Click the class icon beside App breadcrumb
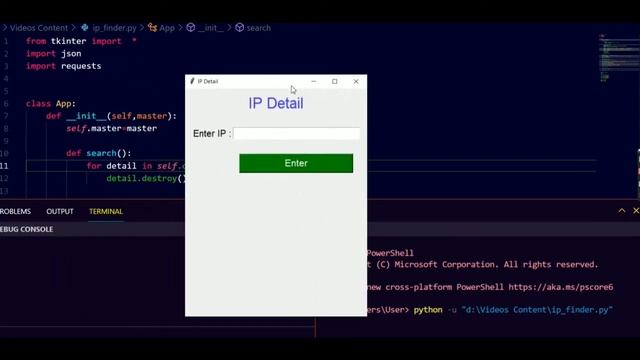Image resolution: width=640 pixels, height=360 pixels. click(x=153, y=28)
